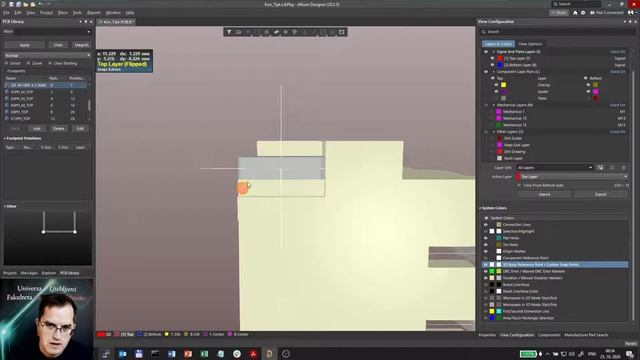This screenshot has height=360, width=640.
Task: Open Word from the Windows taskbar
Action: (171, 353)
